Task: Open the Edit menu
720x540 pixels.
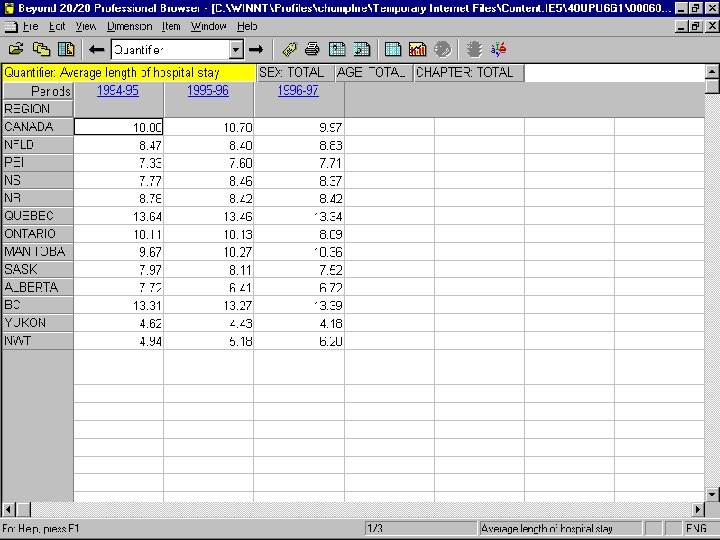Action: pyautogui.click(x=57, y=27)
